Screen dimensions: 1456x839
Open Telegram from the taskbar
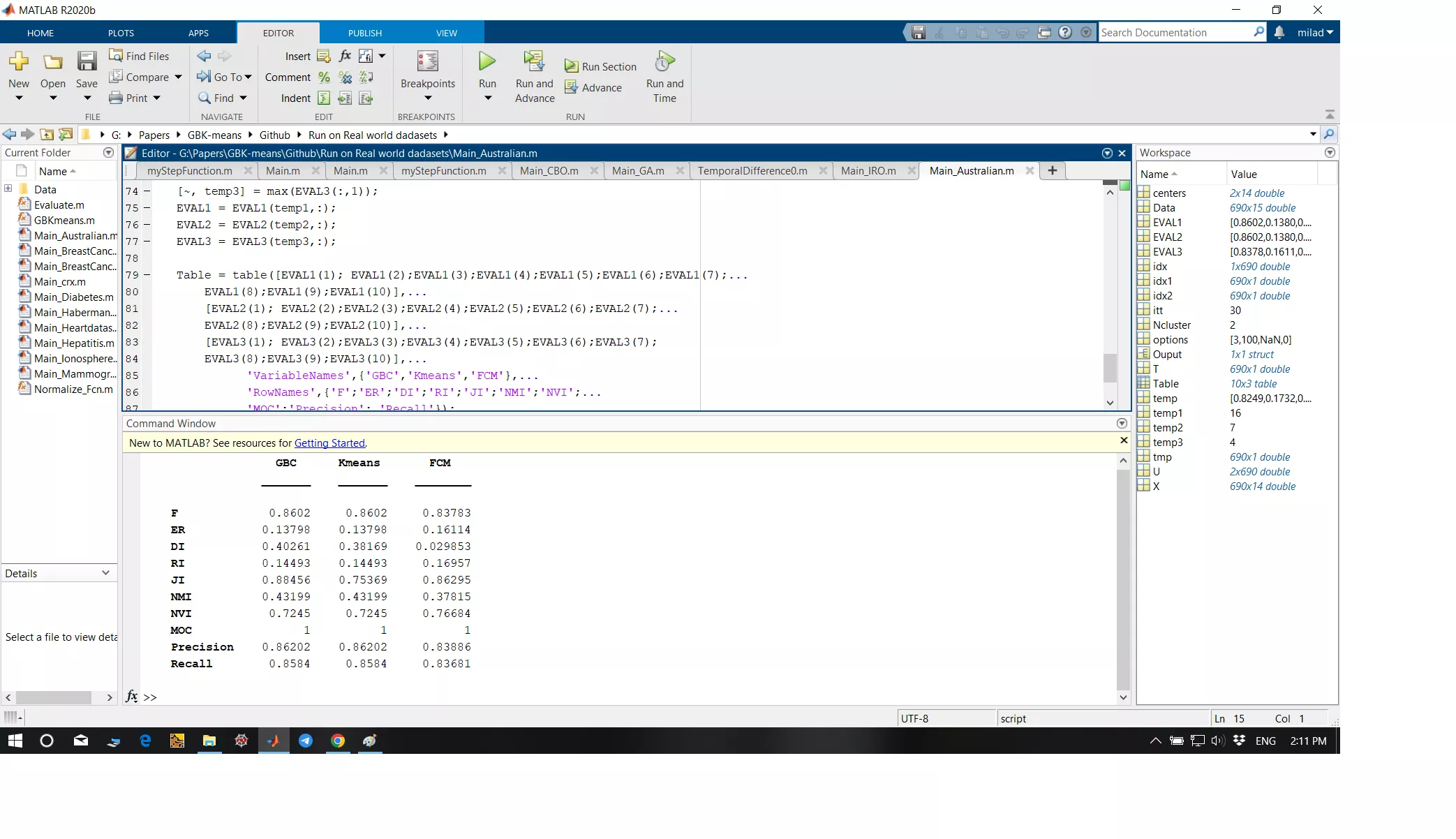(x=306, y=741)
